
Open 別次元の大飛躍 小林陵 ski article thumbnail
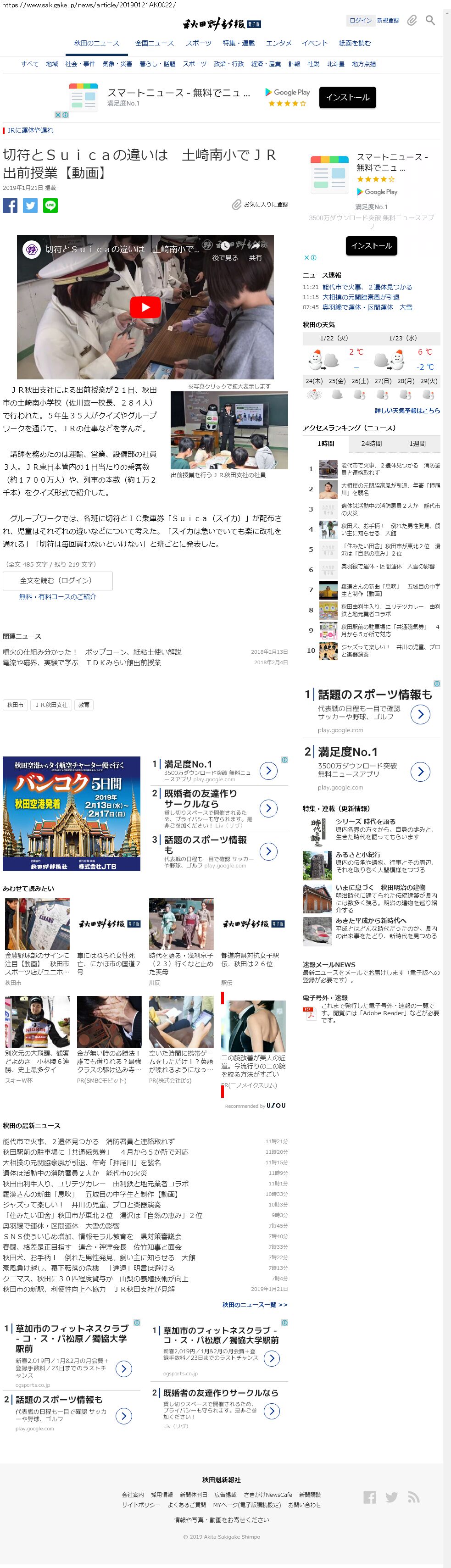tap(37, 1021)
